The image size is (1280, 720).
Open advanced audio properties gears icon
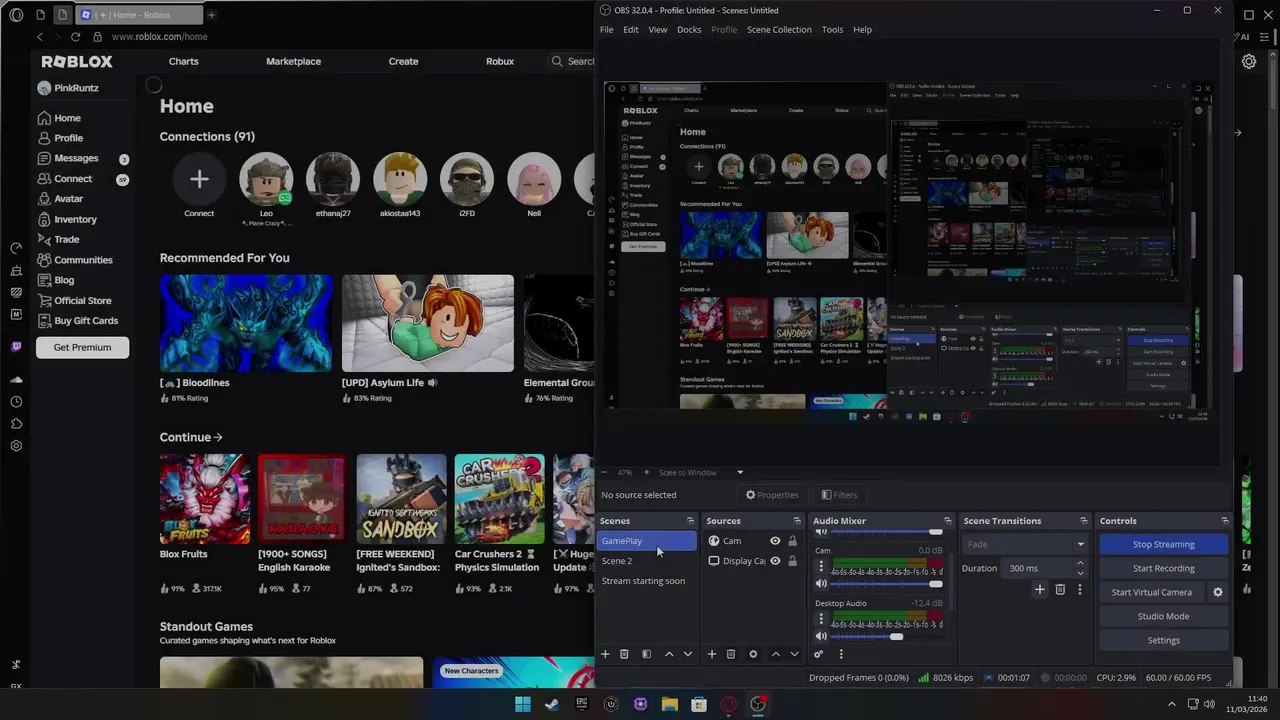pyautogui.click(x=818, y=654)
